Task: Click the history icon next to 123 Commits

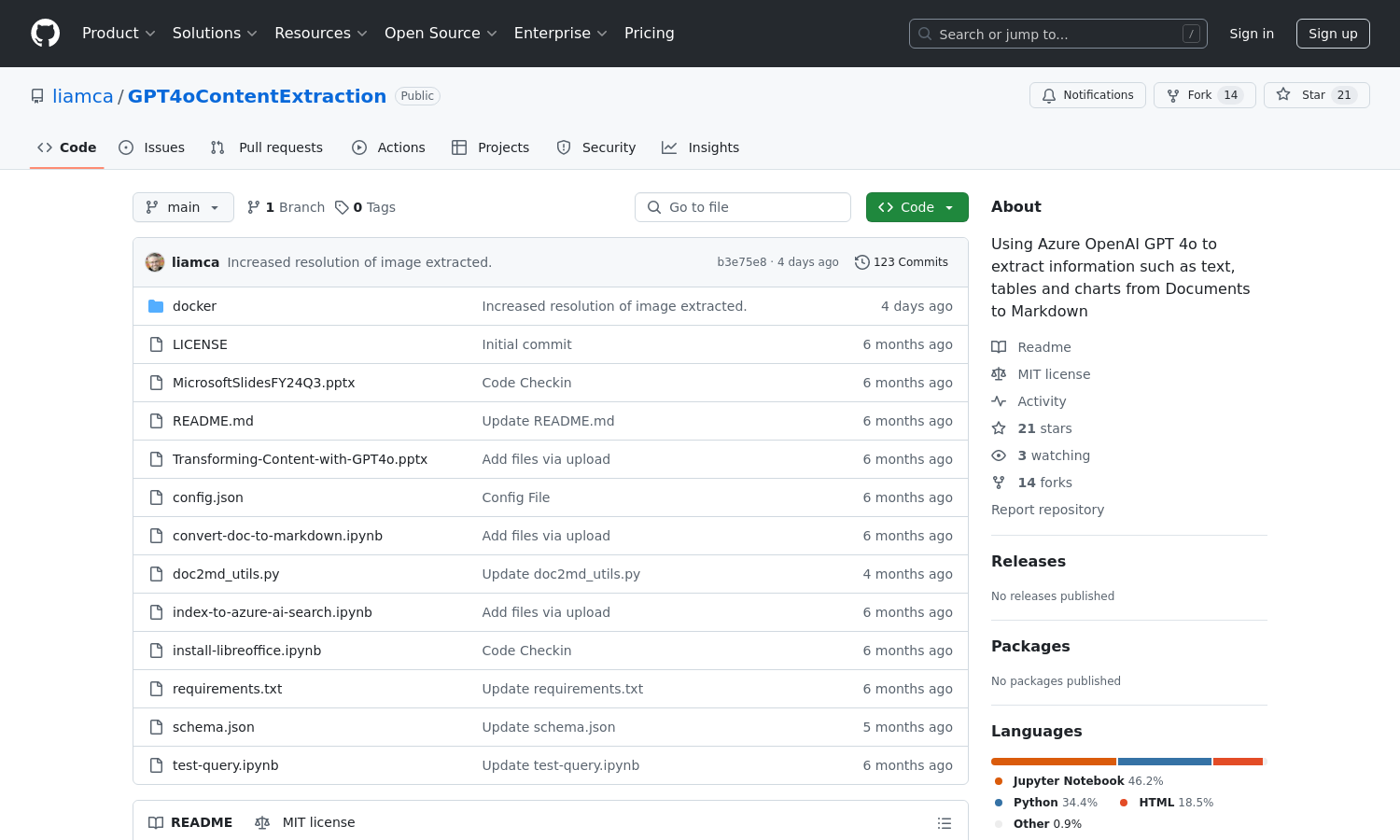Action: [861, 262]
